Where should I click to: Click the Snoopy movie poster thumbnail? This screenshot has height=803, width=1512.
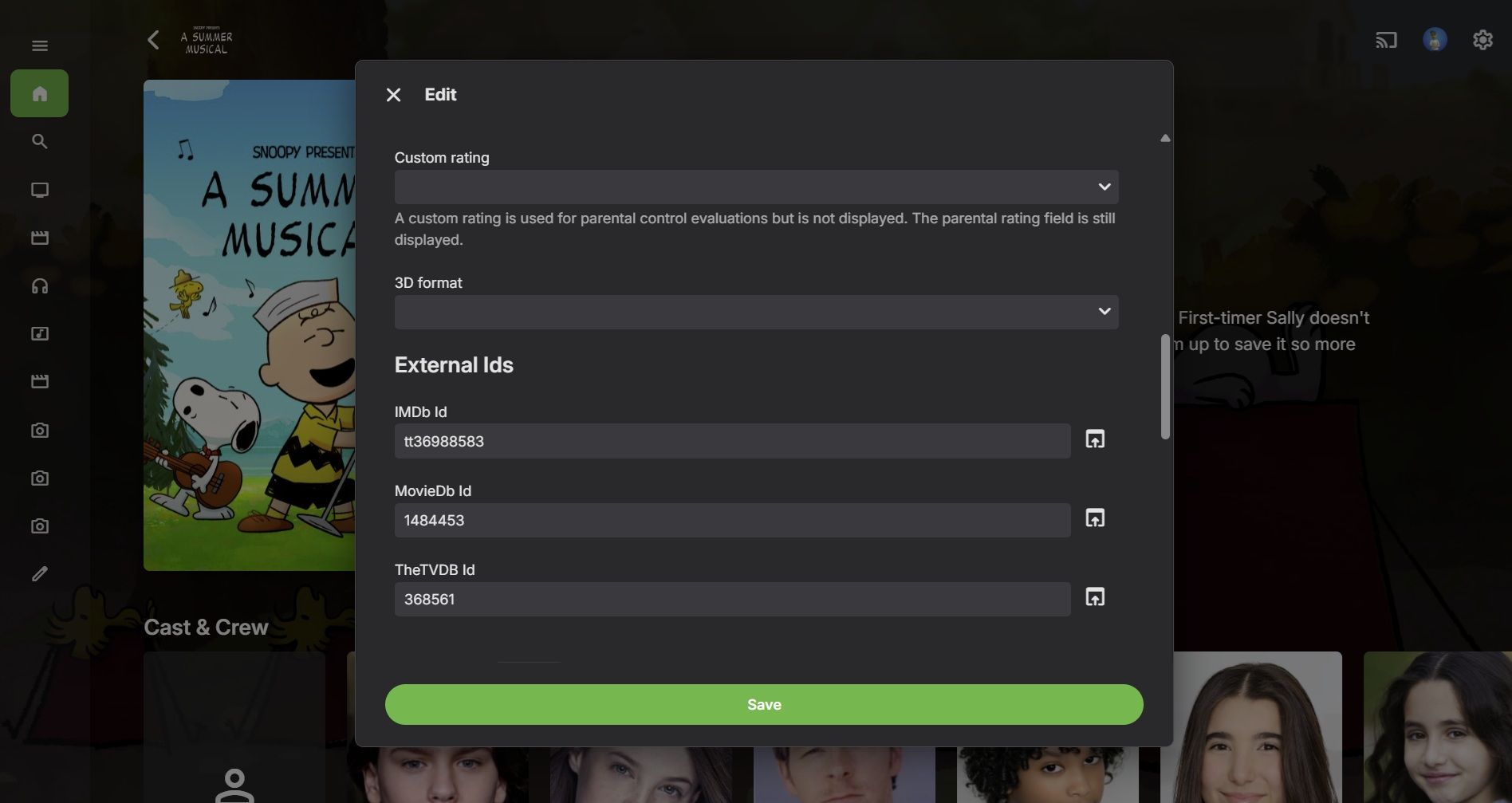click(249, 325)
